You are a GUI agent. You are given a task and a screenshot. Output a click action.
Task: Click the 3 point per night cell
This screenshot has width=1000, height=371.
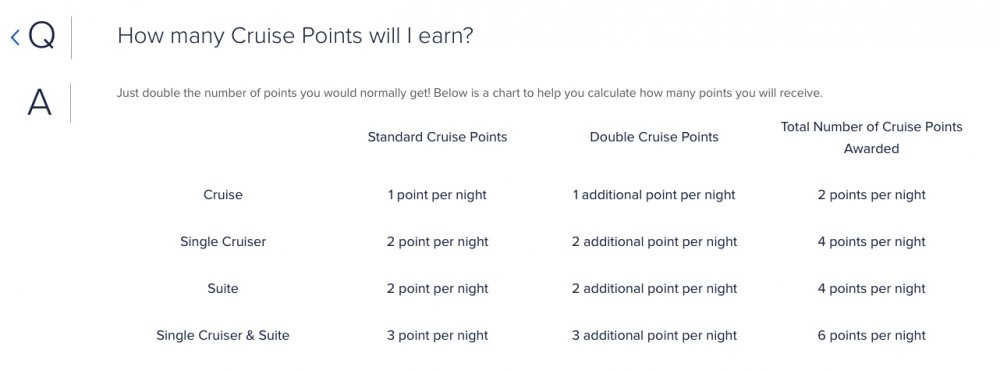pyautogui.click(x=438, y=335)
